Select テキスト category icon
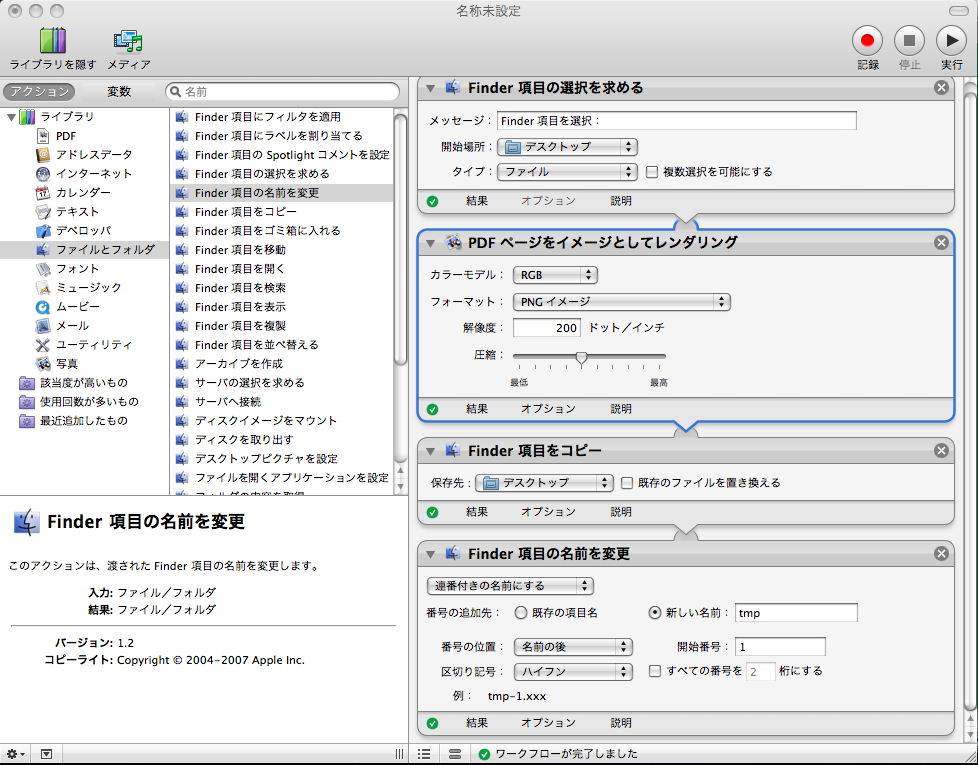The height and width of the screenshot is (765, 978). 43,212
